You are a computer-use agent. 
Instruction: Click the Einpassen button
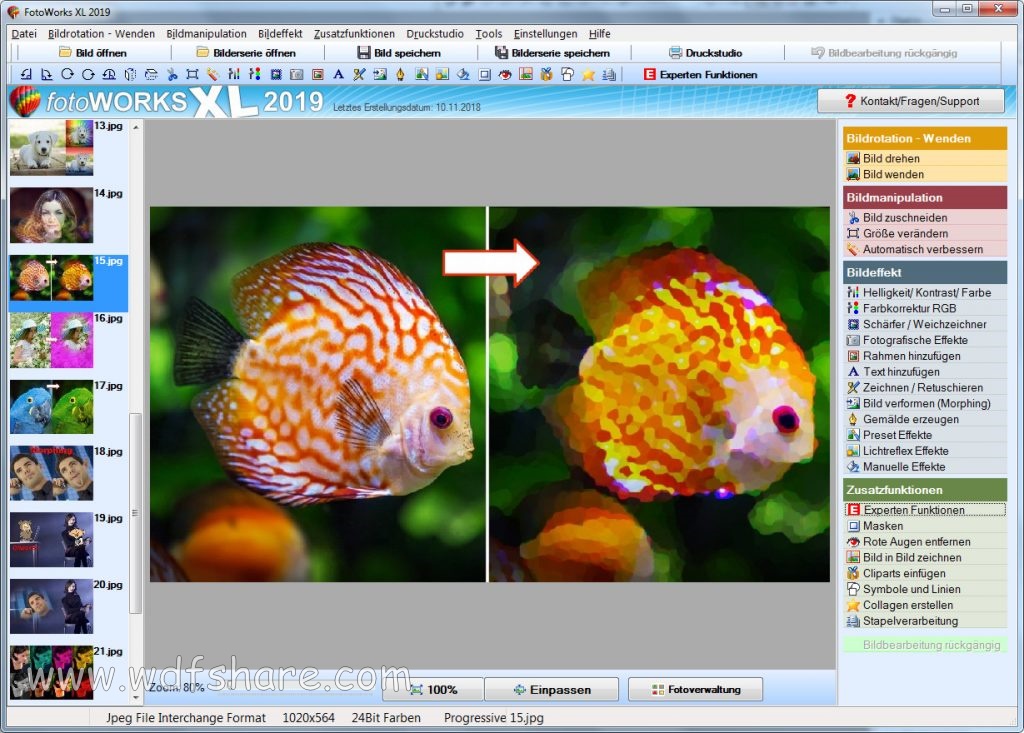(x=552, y=689)
